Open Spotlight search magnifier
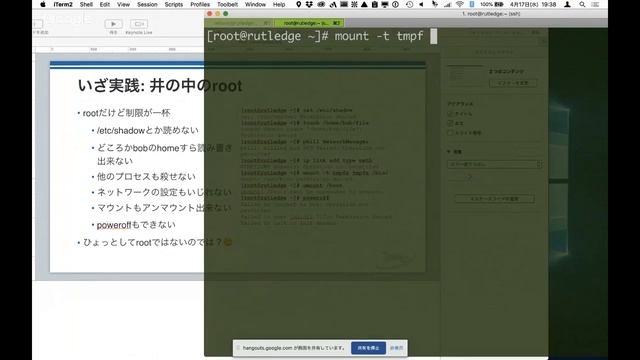The height and width of the screenshot is (360, 640). click(582, 4)
